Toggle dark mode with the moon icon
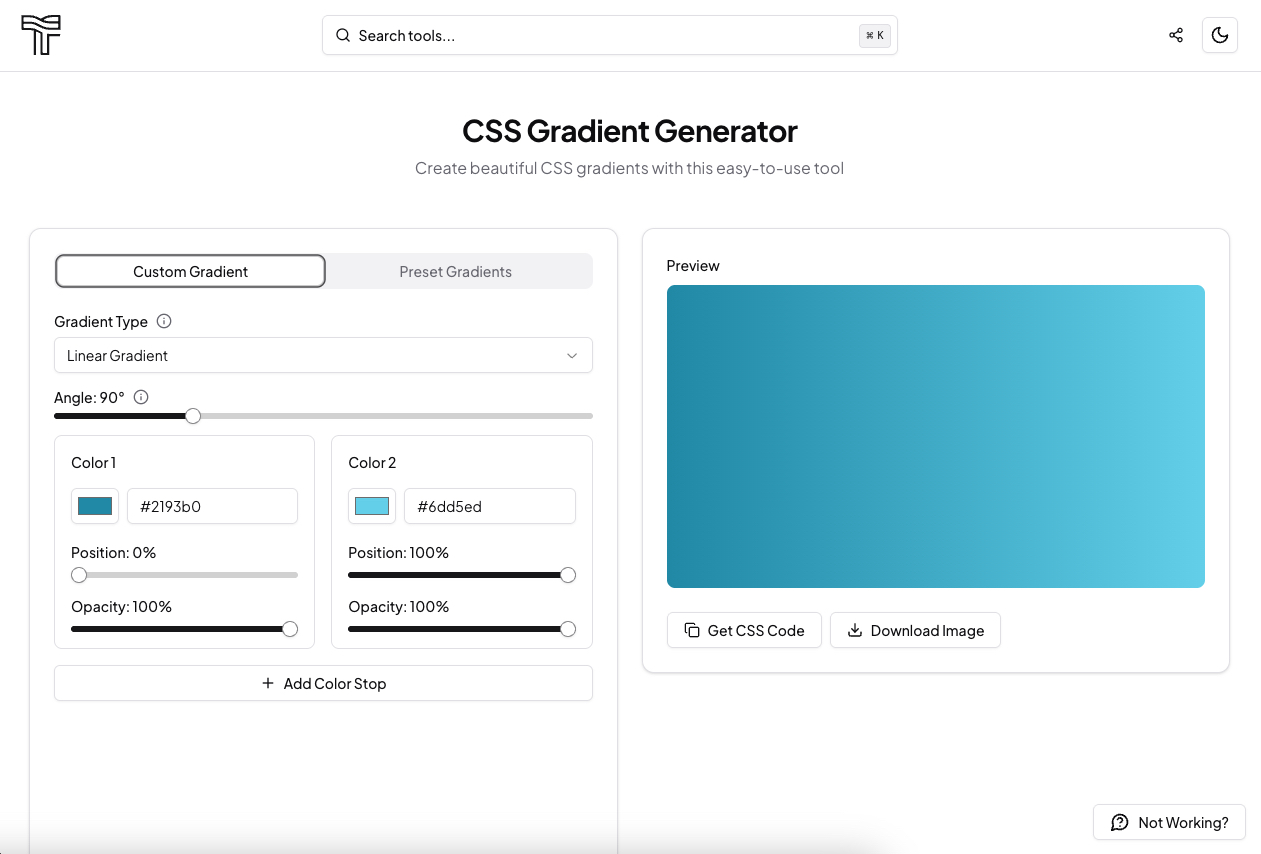This screenshot has width=1261, height=854. [1219, 34]
